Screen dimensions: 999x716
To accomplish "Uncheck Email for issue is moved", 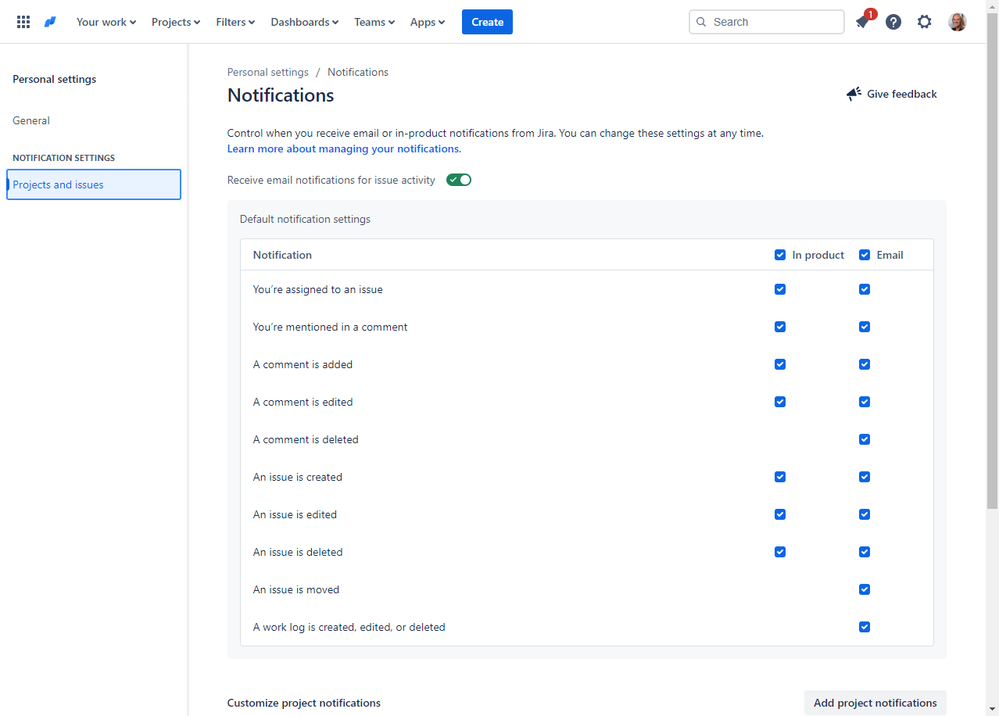I will click(864, 589).
